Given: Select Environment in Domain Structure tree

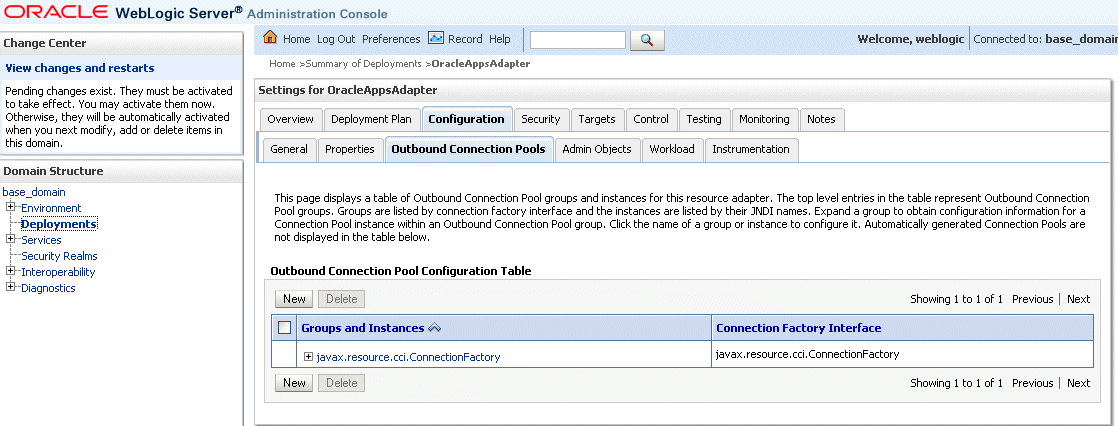Looking at the screenshot, I should (x=51, y=208).
